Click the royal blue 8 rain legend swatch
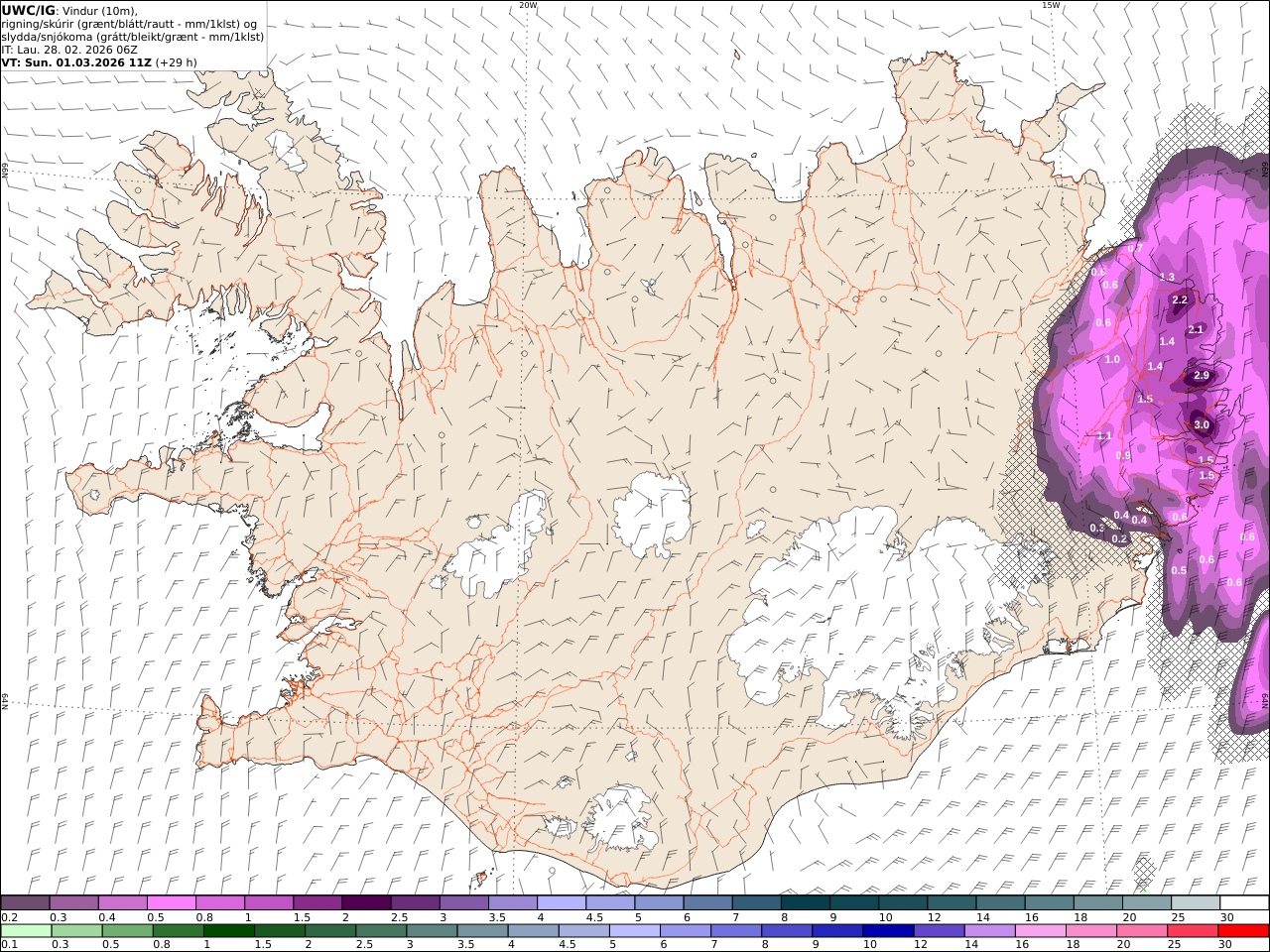 pyautogui.click(x=787, y=931)
